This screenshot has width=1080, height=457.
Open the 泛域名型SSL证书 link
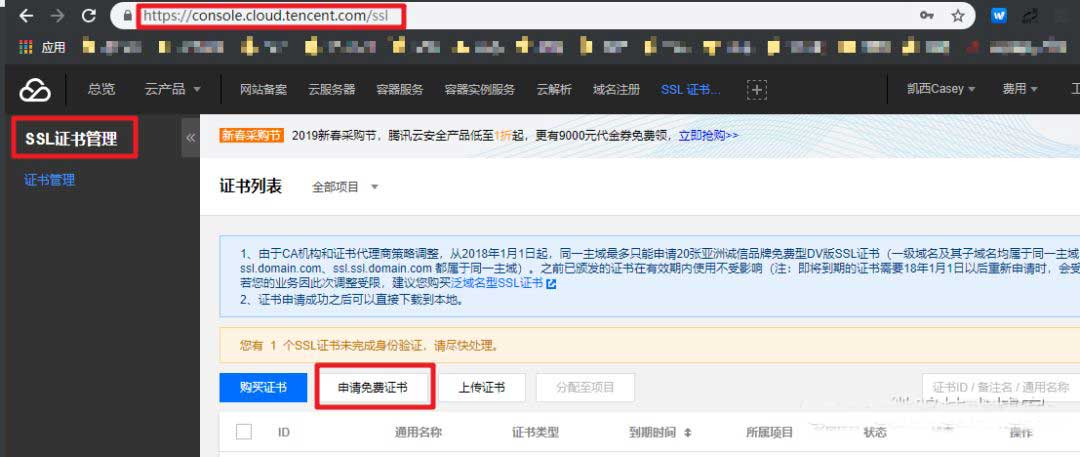coord(497,283)
